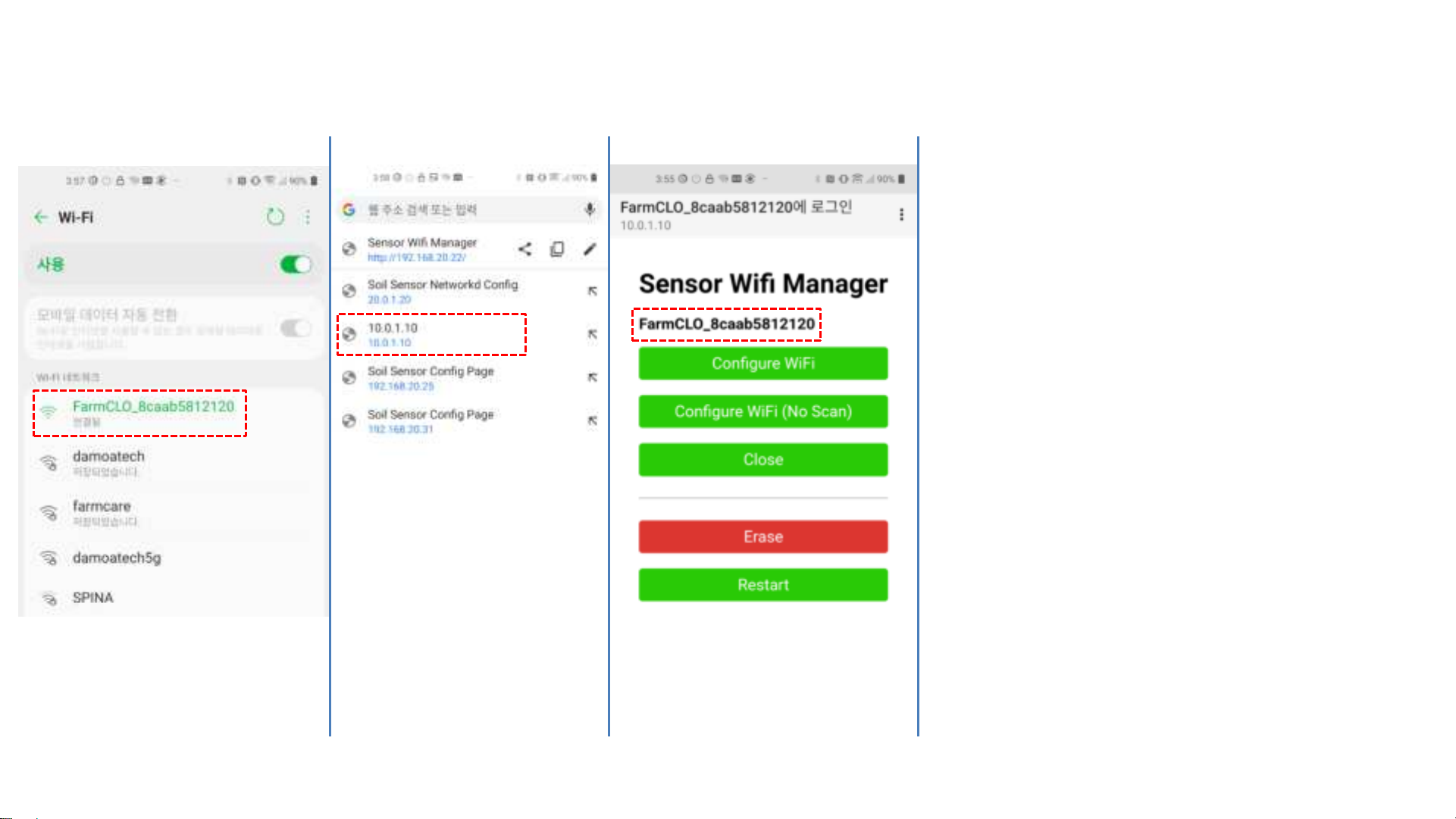Open Wi-Fi settings three-dot menu
The image size is (1456, 819).
[x=308, y=217]
